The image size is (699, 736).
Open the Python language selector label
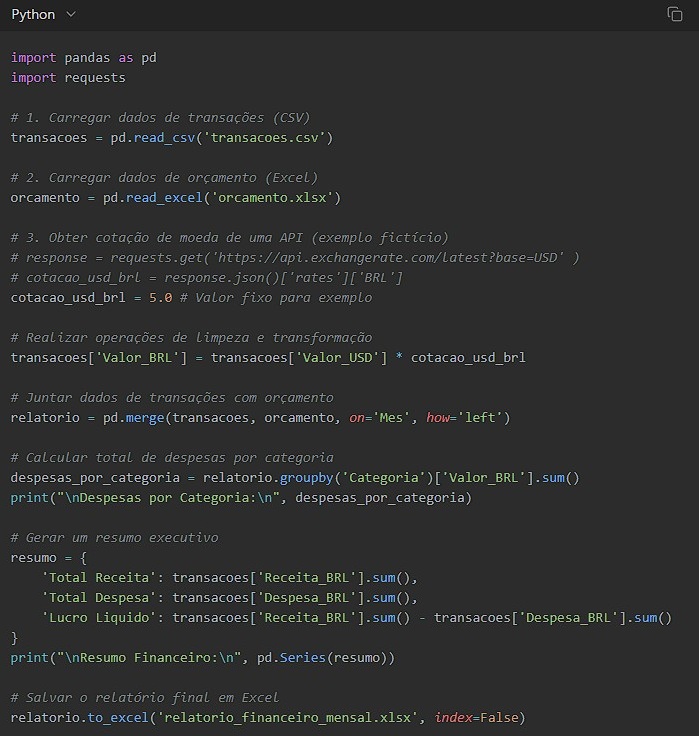33,15
